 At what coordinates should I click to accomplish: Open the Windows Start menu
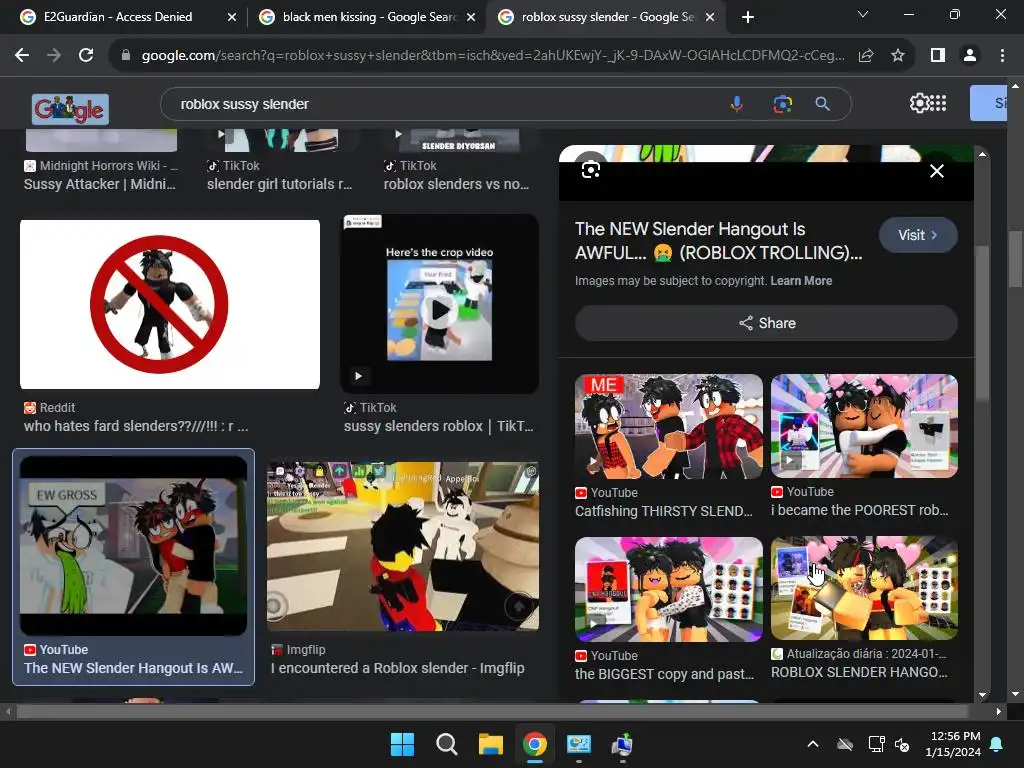coord(402,744)
